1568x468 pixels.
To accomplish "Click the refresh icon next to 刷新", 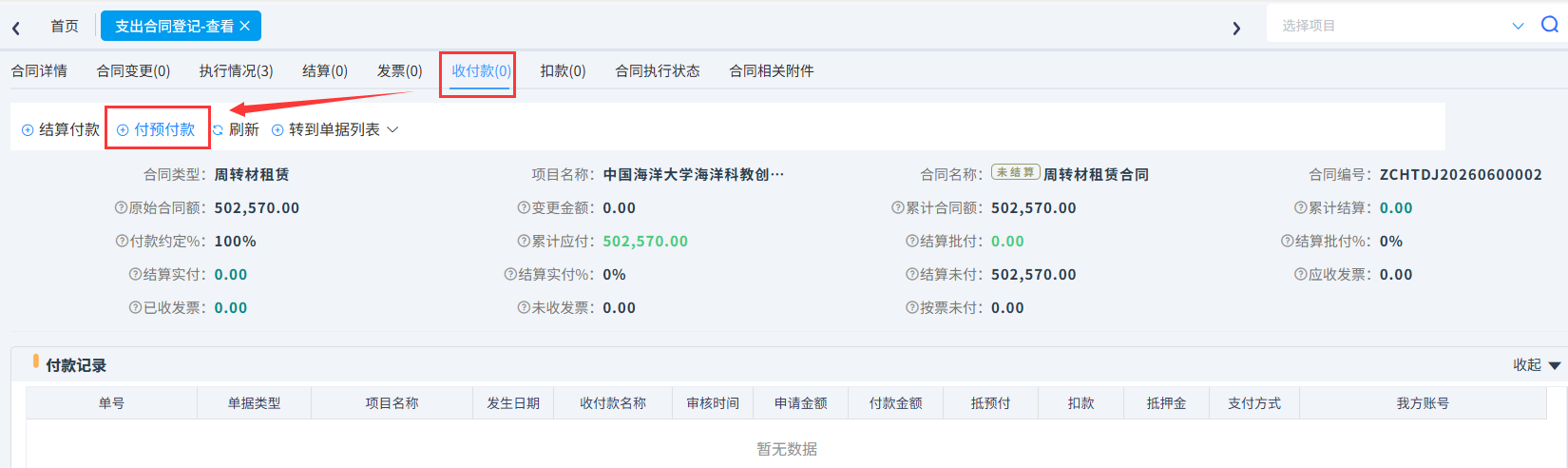I will click(218, 130).
